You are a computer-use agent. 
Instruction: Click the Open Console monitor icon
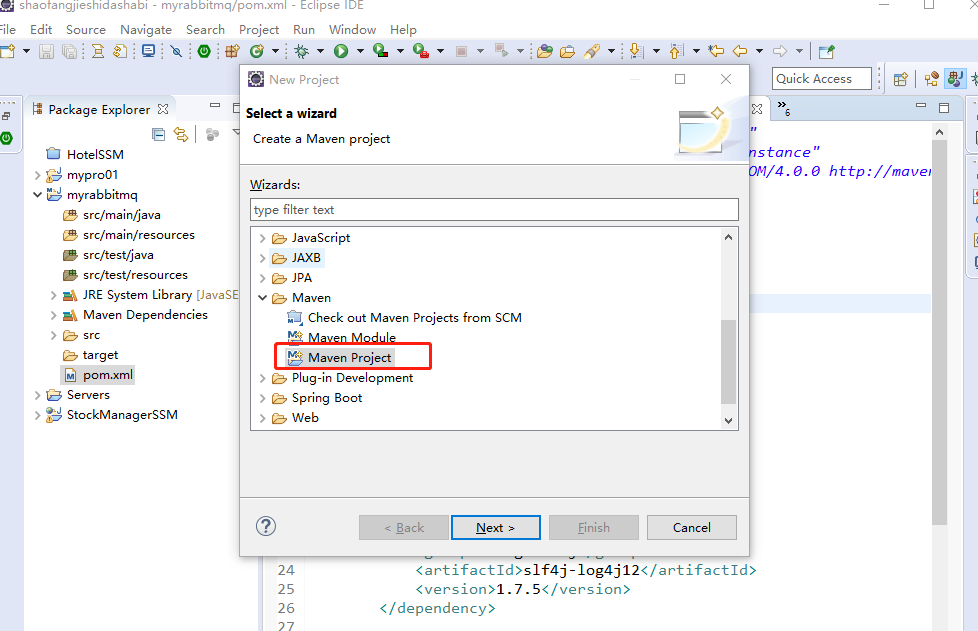(x=148, y=51)
